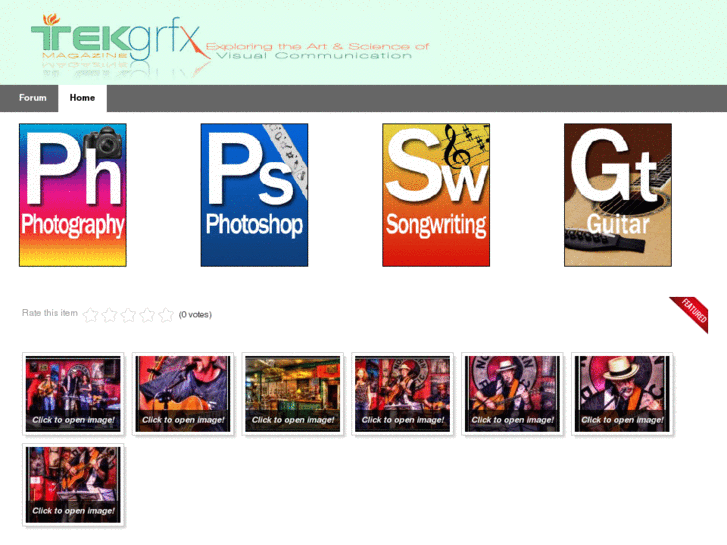Click the 'Rate this item' label
This screenshot has width=727, height=545.
(50, 313)
